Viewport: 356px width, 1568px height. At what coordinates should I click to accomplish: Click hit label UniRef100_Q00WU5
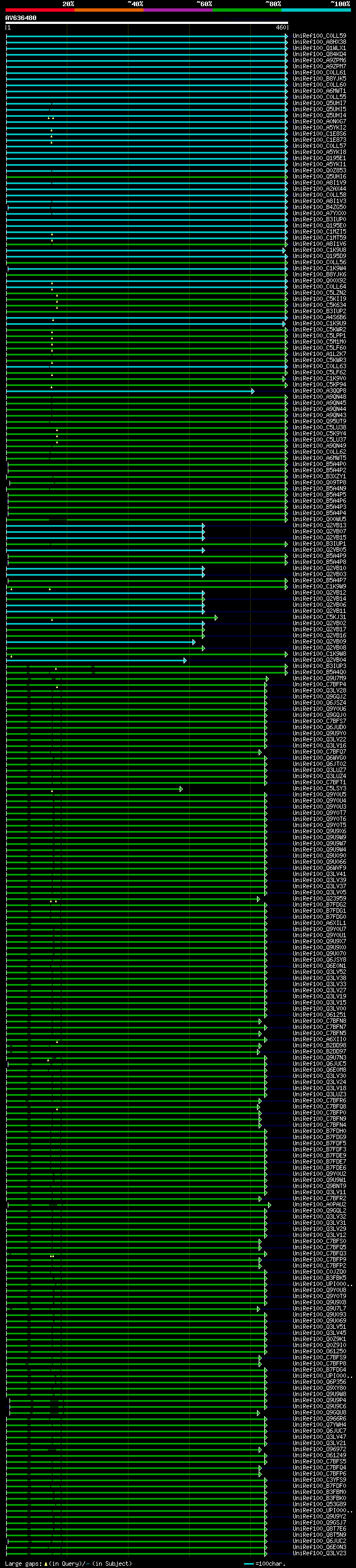(x=319, y=519)
